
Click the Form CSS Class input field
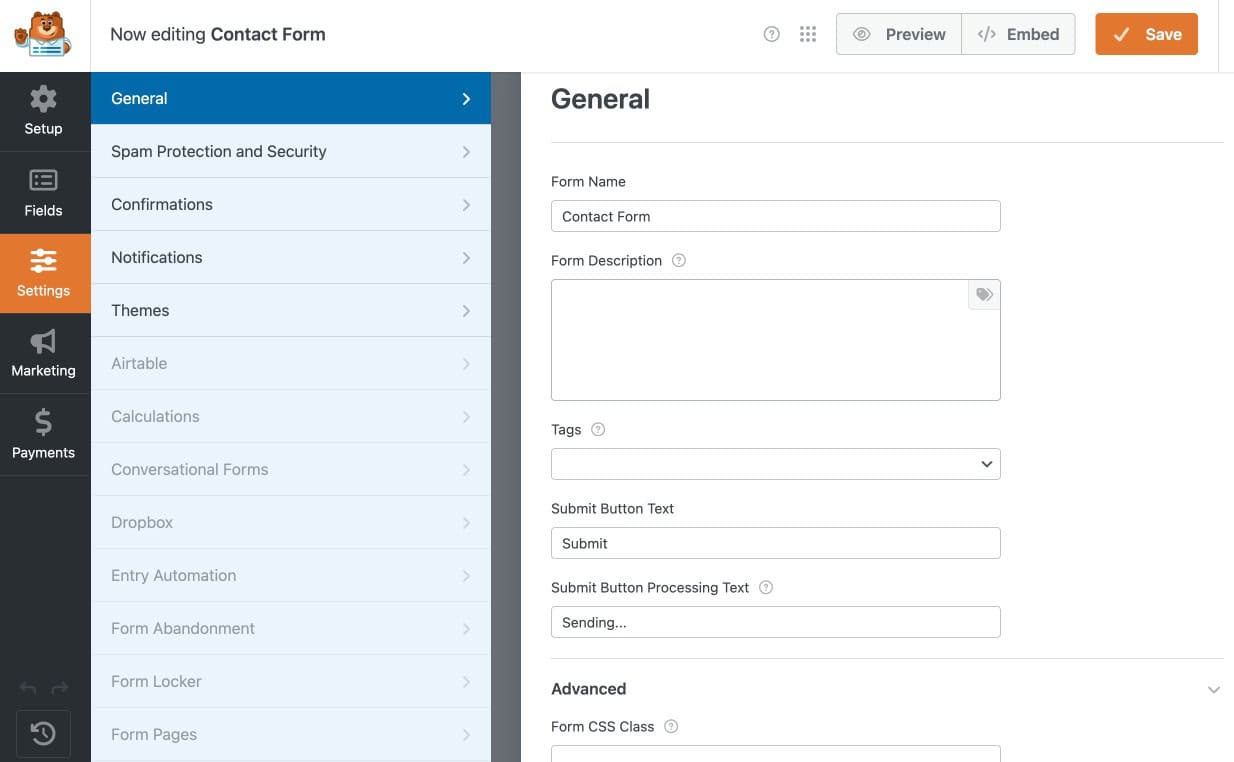(x=775, y=753)
